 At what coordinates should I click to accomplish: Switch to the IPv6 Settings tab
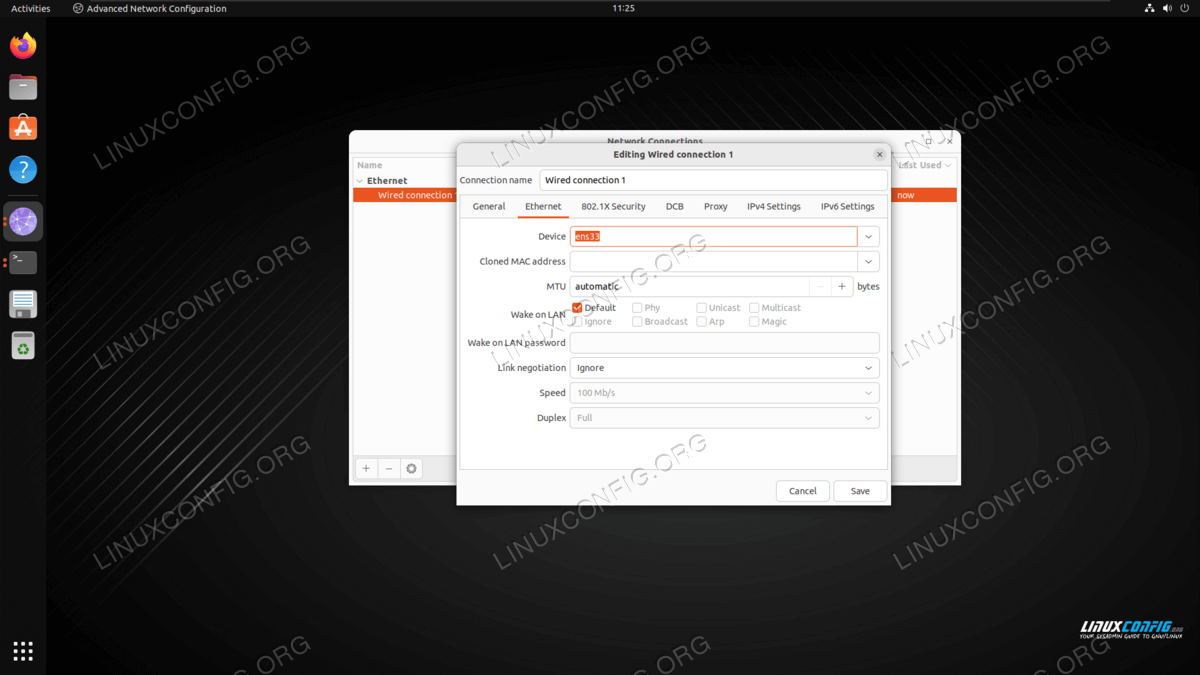tap(848, 207)
